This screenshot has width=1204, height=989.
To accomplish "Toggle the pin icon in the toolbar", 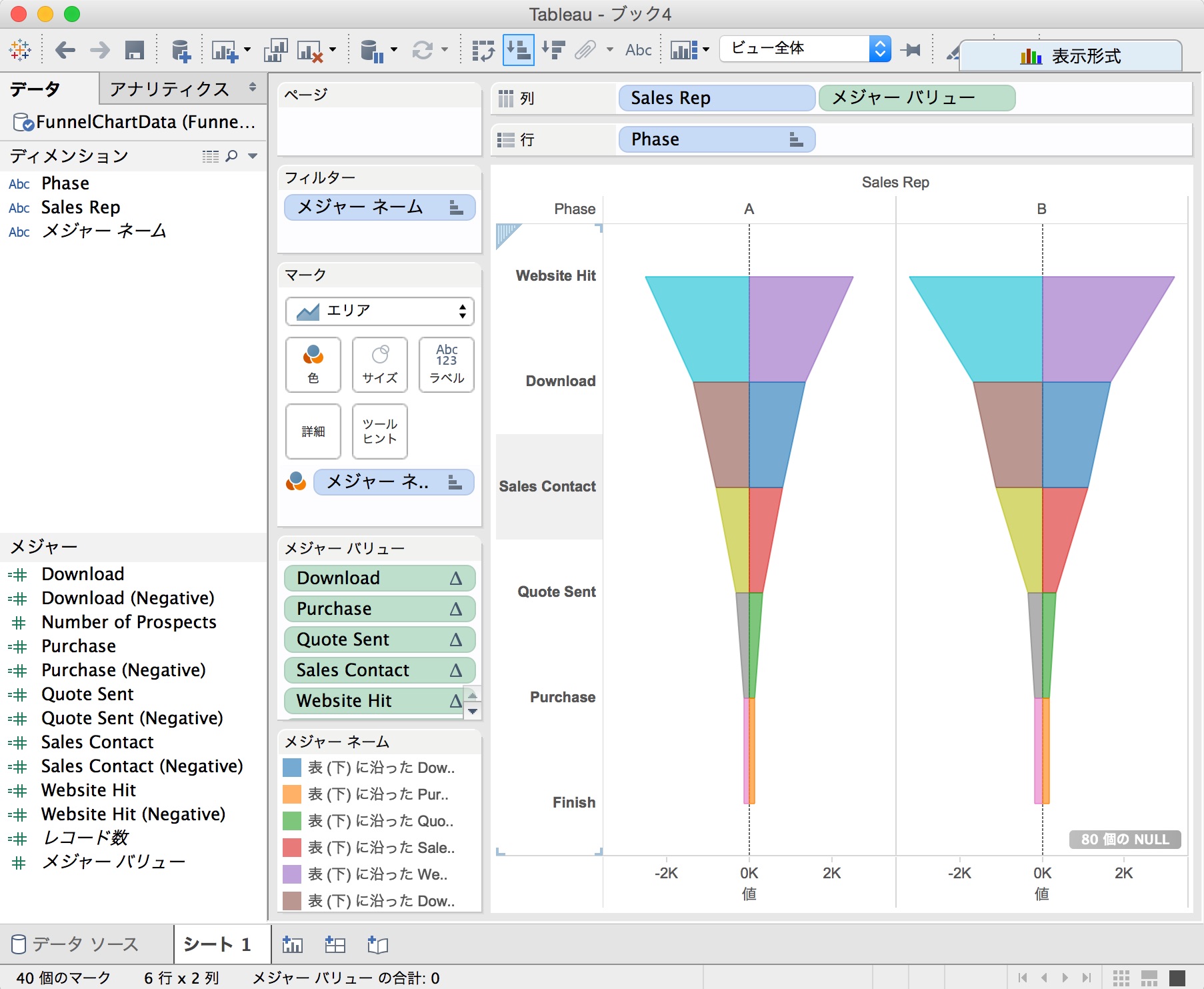I will [911, 49].
